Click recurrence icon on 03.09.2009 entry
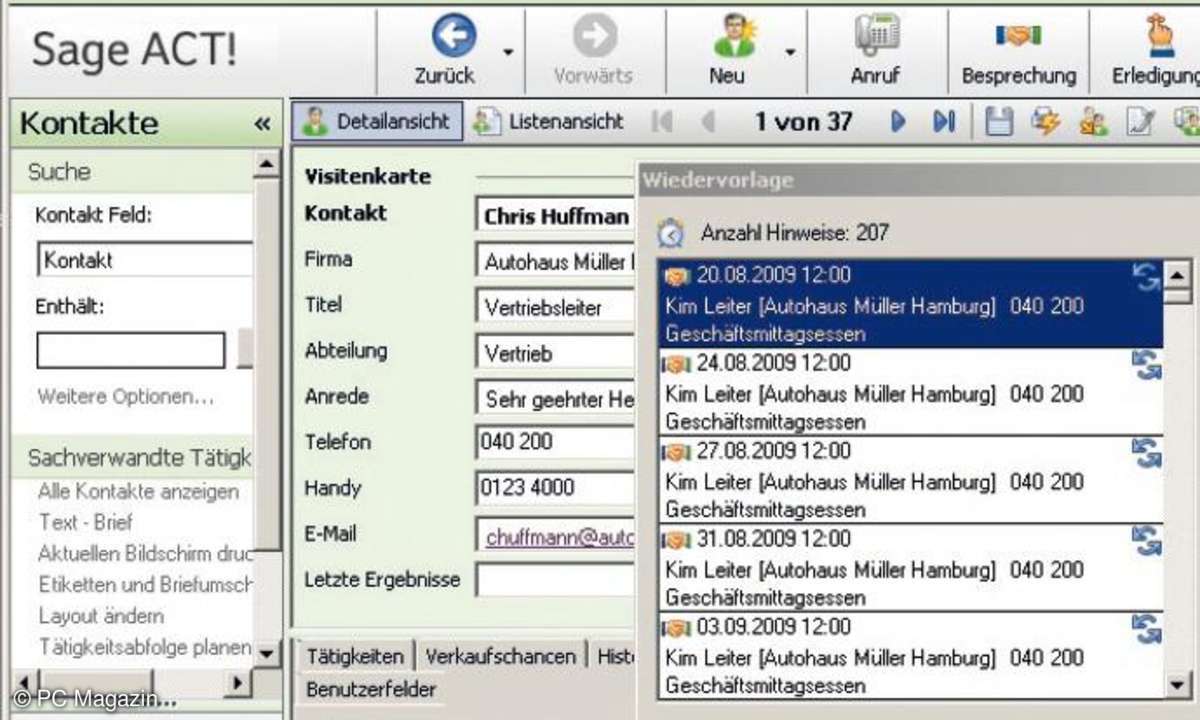The width and height of the screenshot is (1200, 720). (x=1146, y=629)
